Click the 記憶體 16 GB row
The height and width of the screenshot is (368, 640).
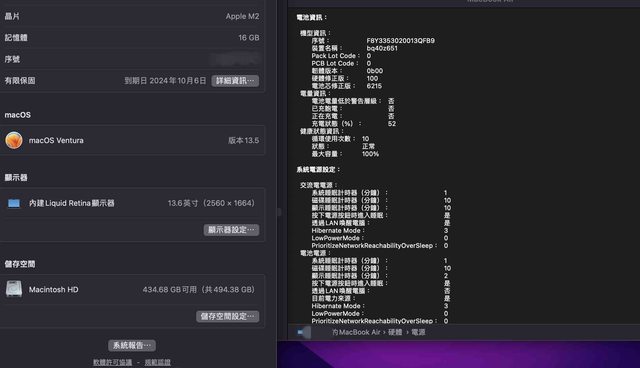pos(132,38)
